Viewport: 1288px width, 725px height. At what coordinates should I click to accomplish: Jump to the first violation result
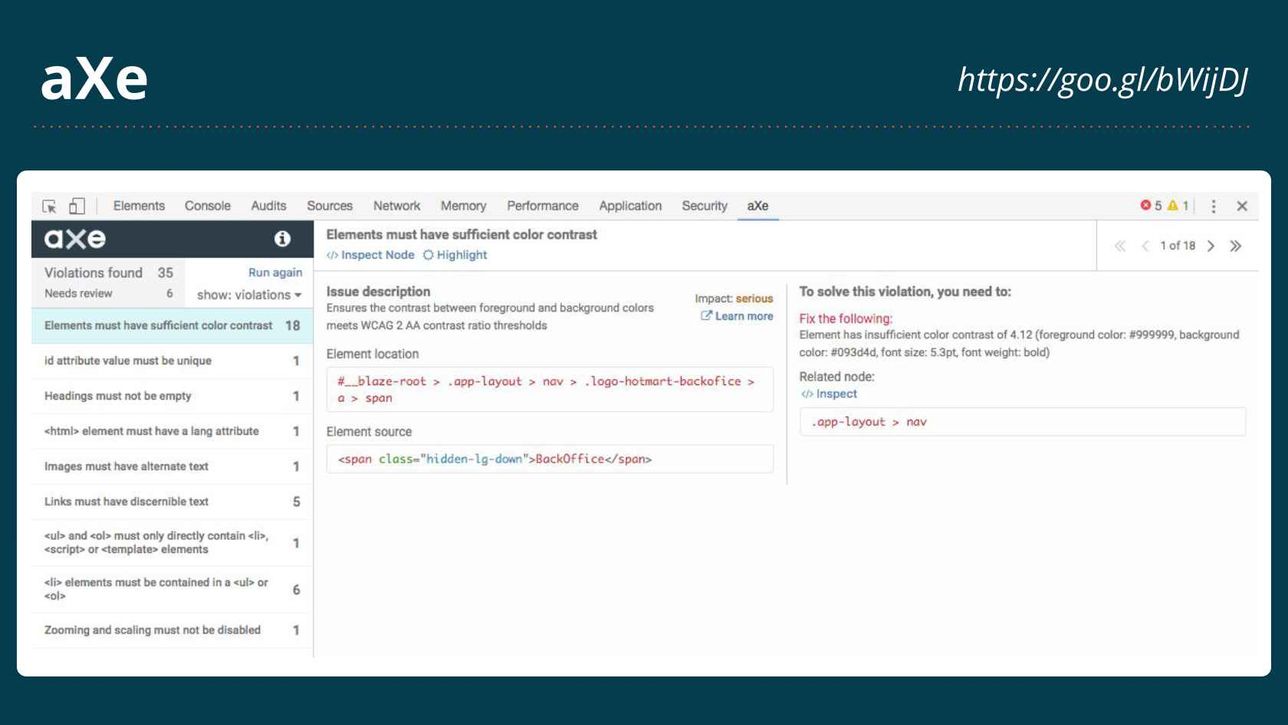point(1120,246)
